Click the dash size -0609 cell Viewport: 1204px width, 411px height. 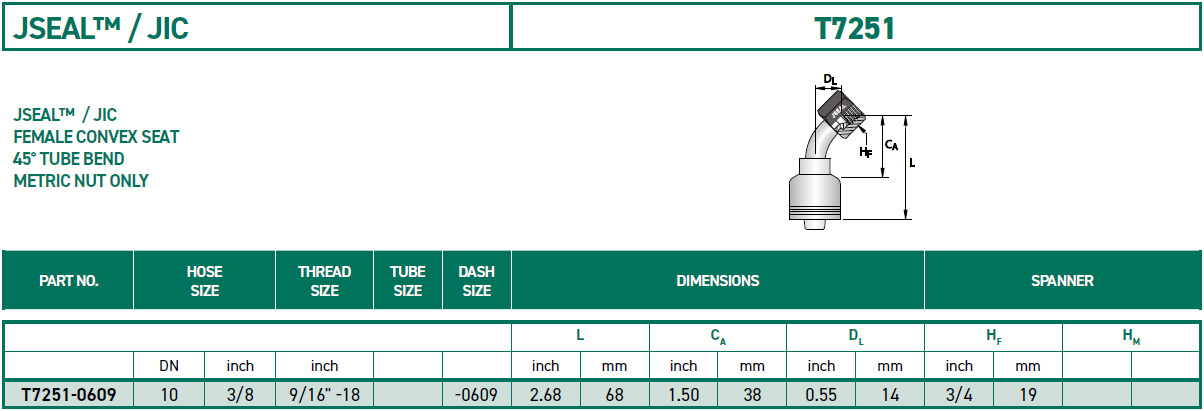[x=476, y=394]
